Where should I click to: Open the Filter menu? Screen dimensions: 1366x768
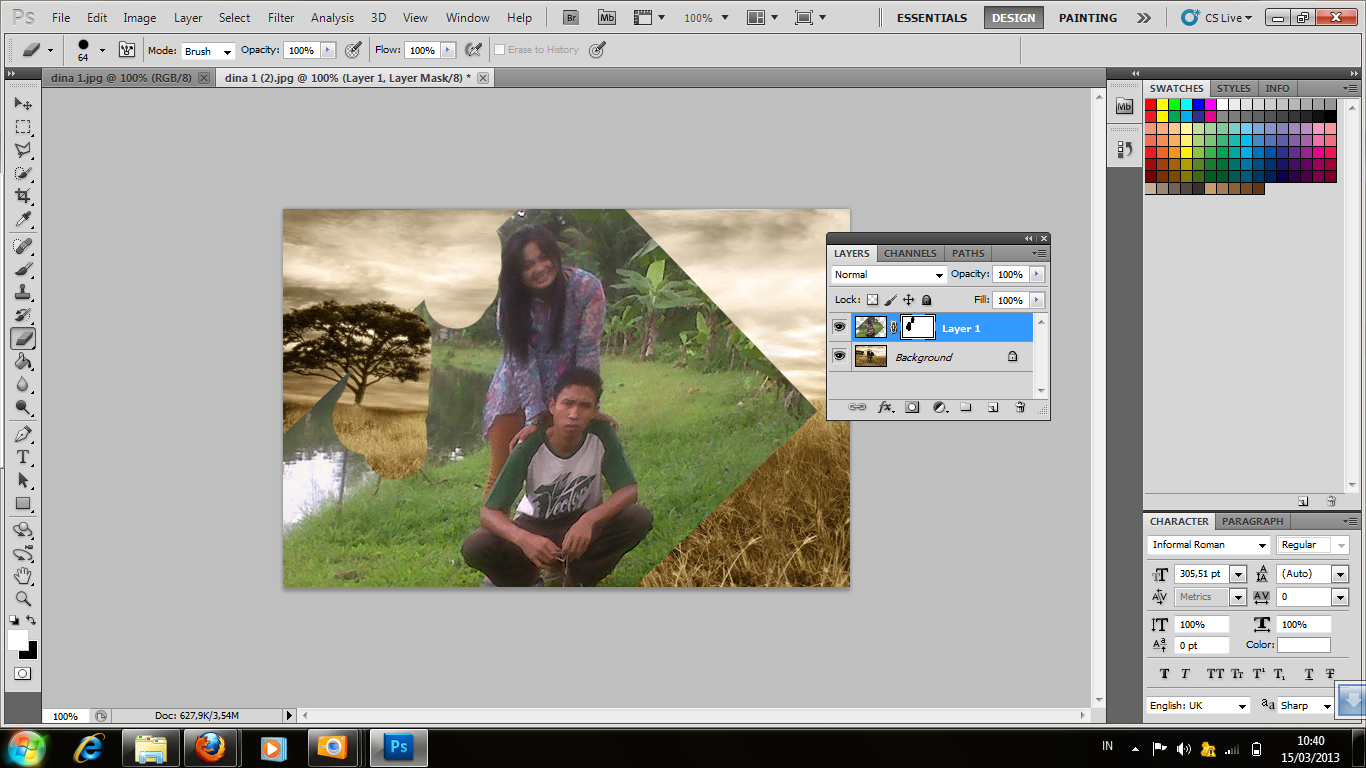tap(280, 17)
